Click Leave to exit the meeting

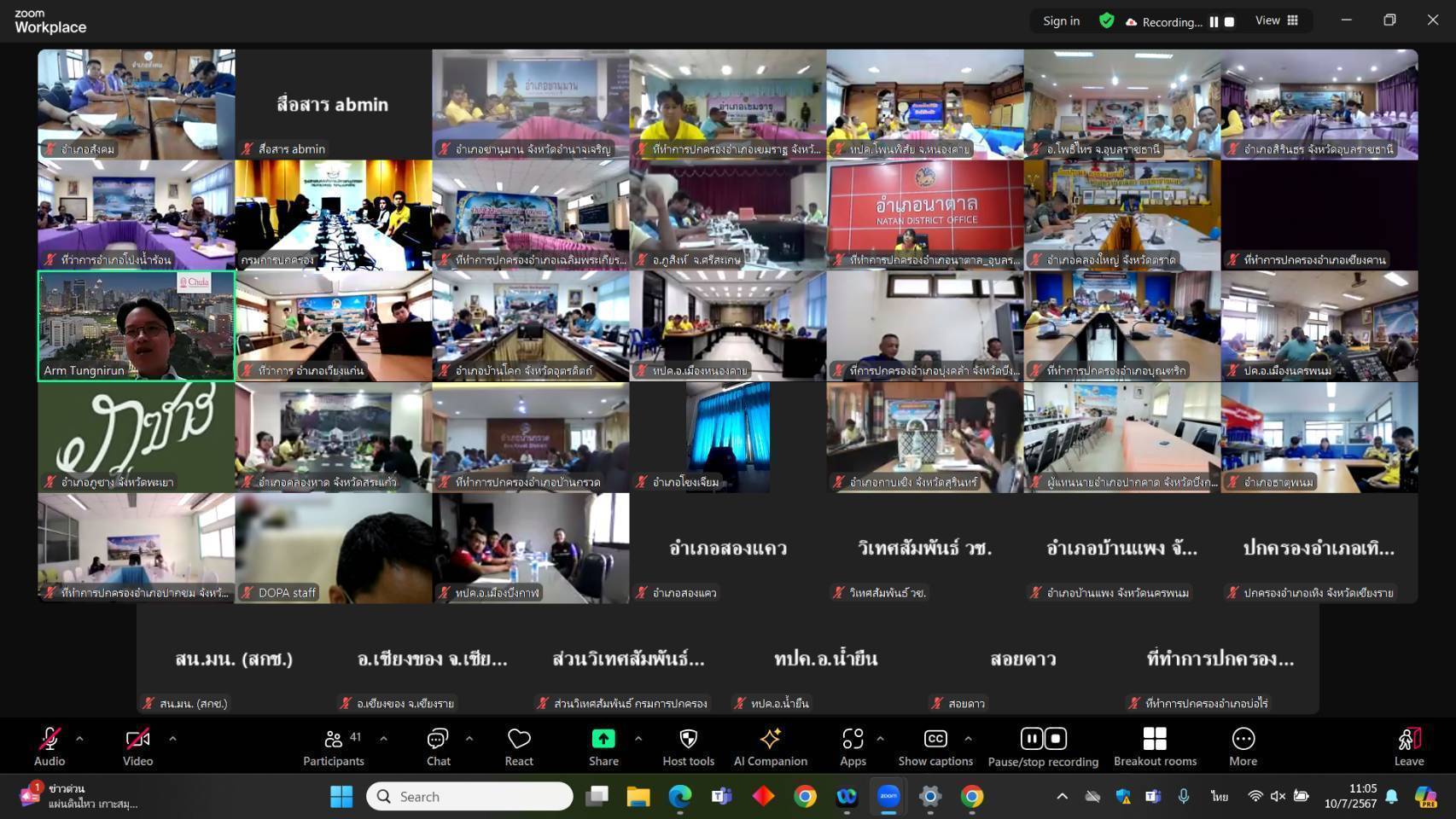coord(1409,746)
